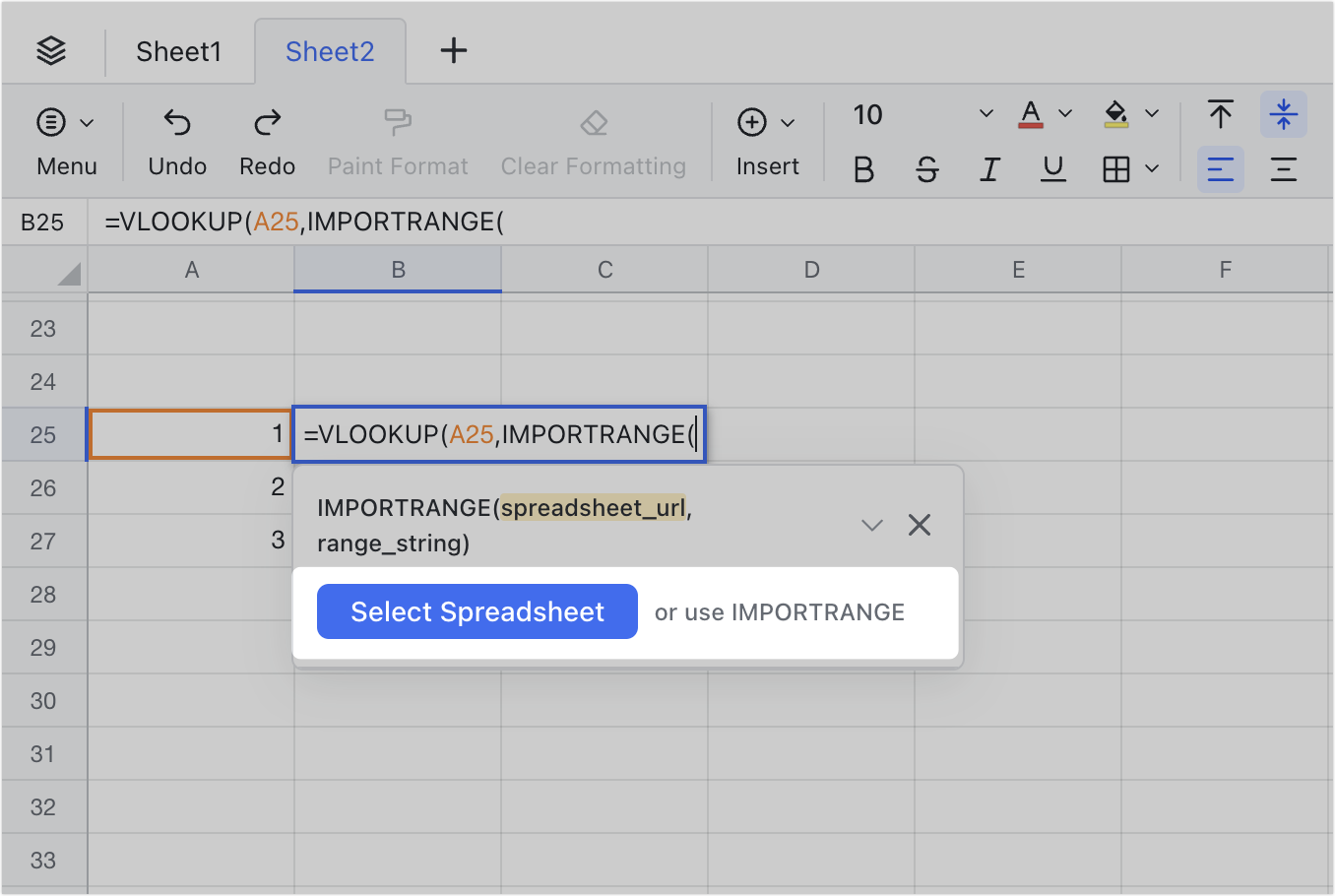
Task: Switch to the Sheet1 tab
Action: [x=179, y=50]
